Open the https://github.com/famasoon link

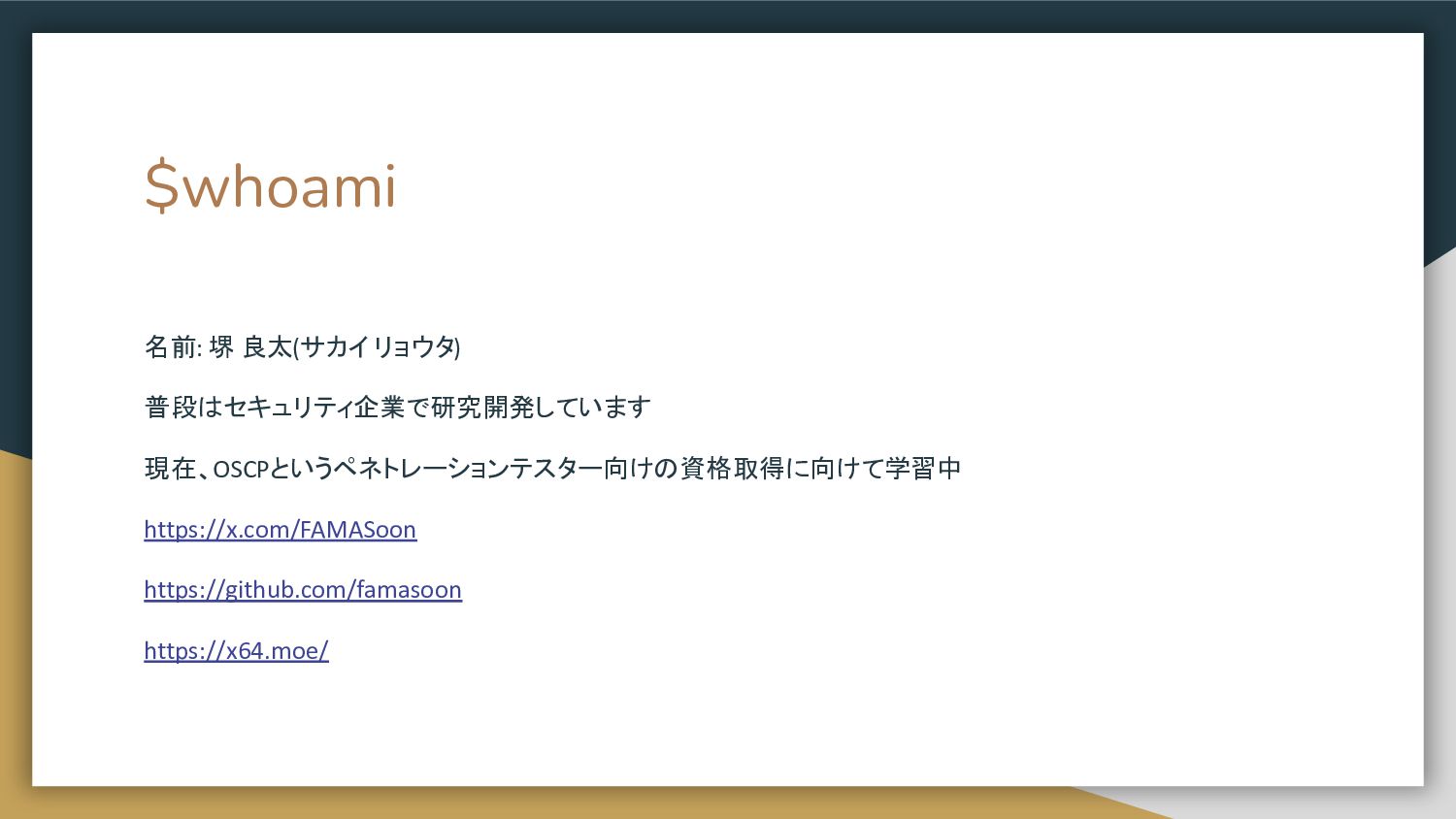(303, 590)
